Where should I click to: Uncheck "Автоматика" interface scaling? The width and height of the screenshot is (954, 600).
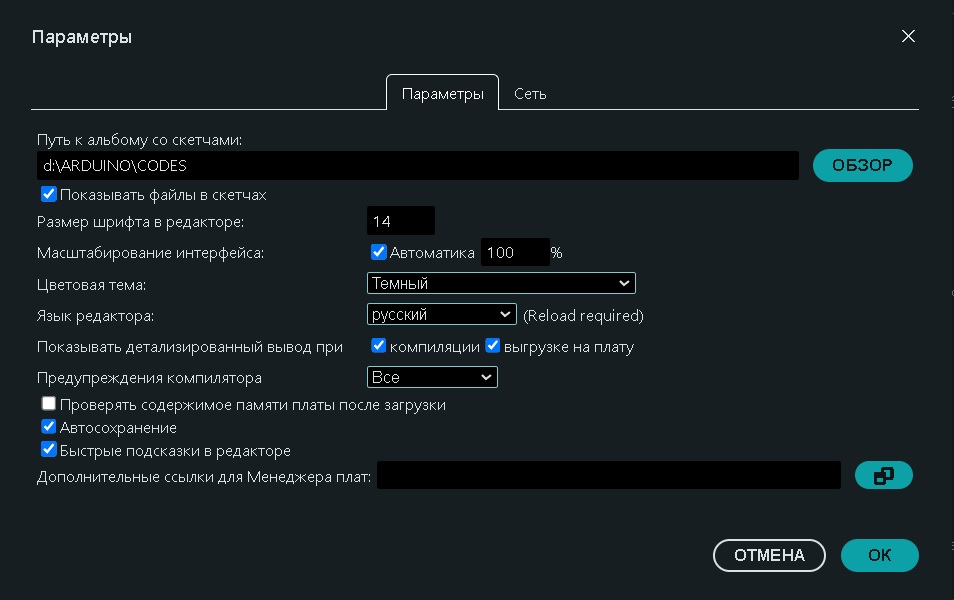tap(378, 252)
